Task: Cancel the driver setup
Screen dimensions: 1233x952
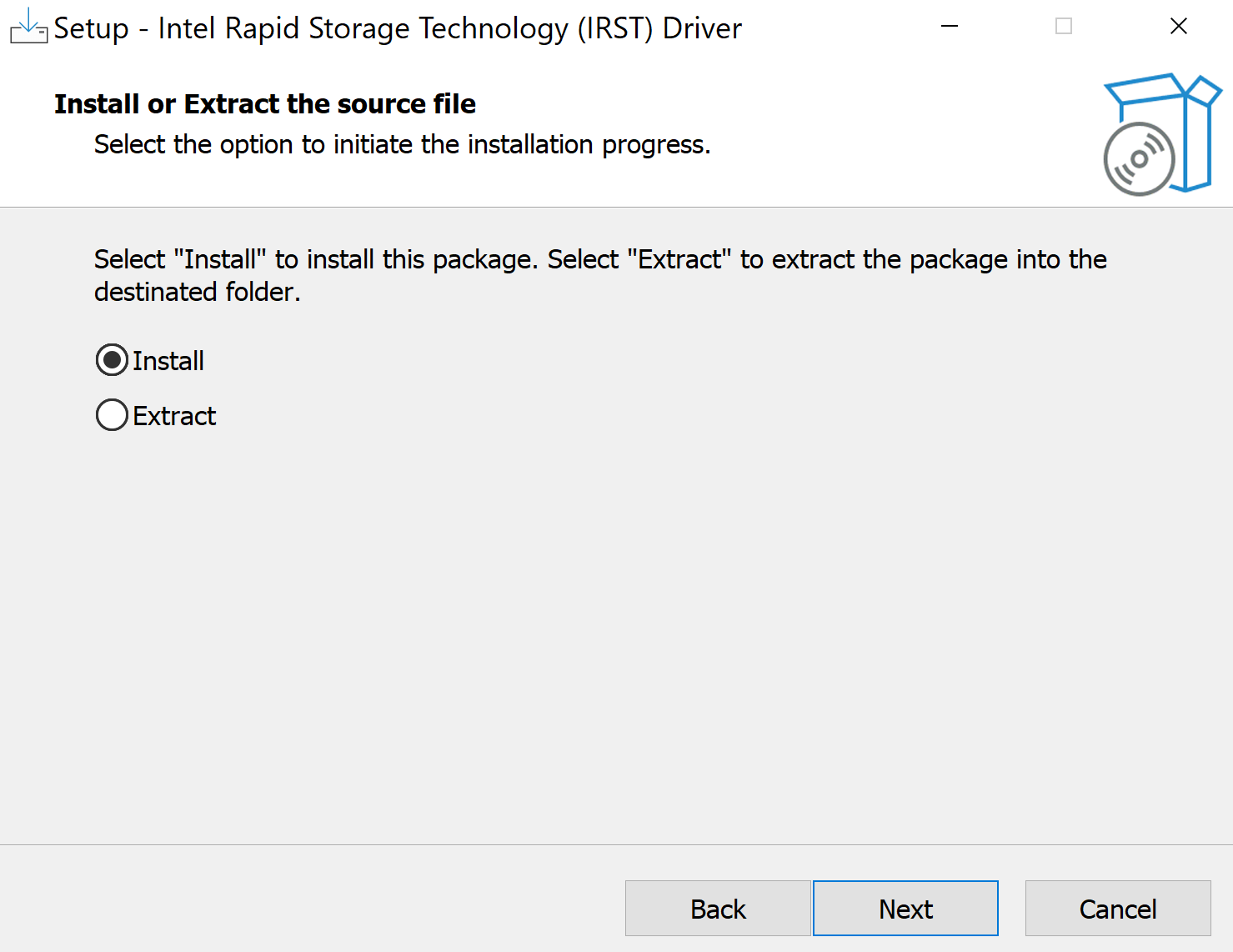Action: [1118, 909]
